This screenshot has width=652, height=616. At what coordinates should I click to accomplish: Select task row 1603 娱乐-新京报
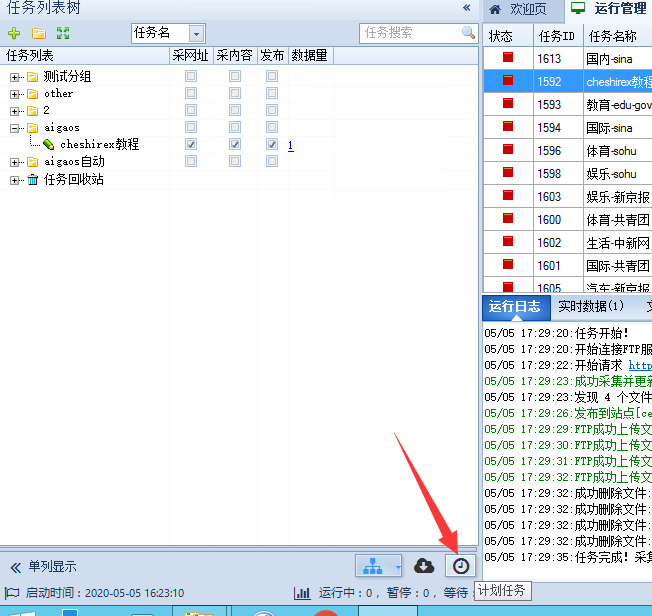[x=568, y=196]
